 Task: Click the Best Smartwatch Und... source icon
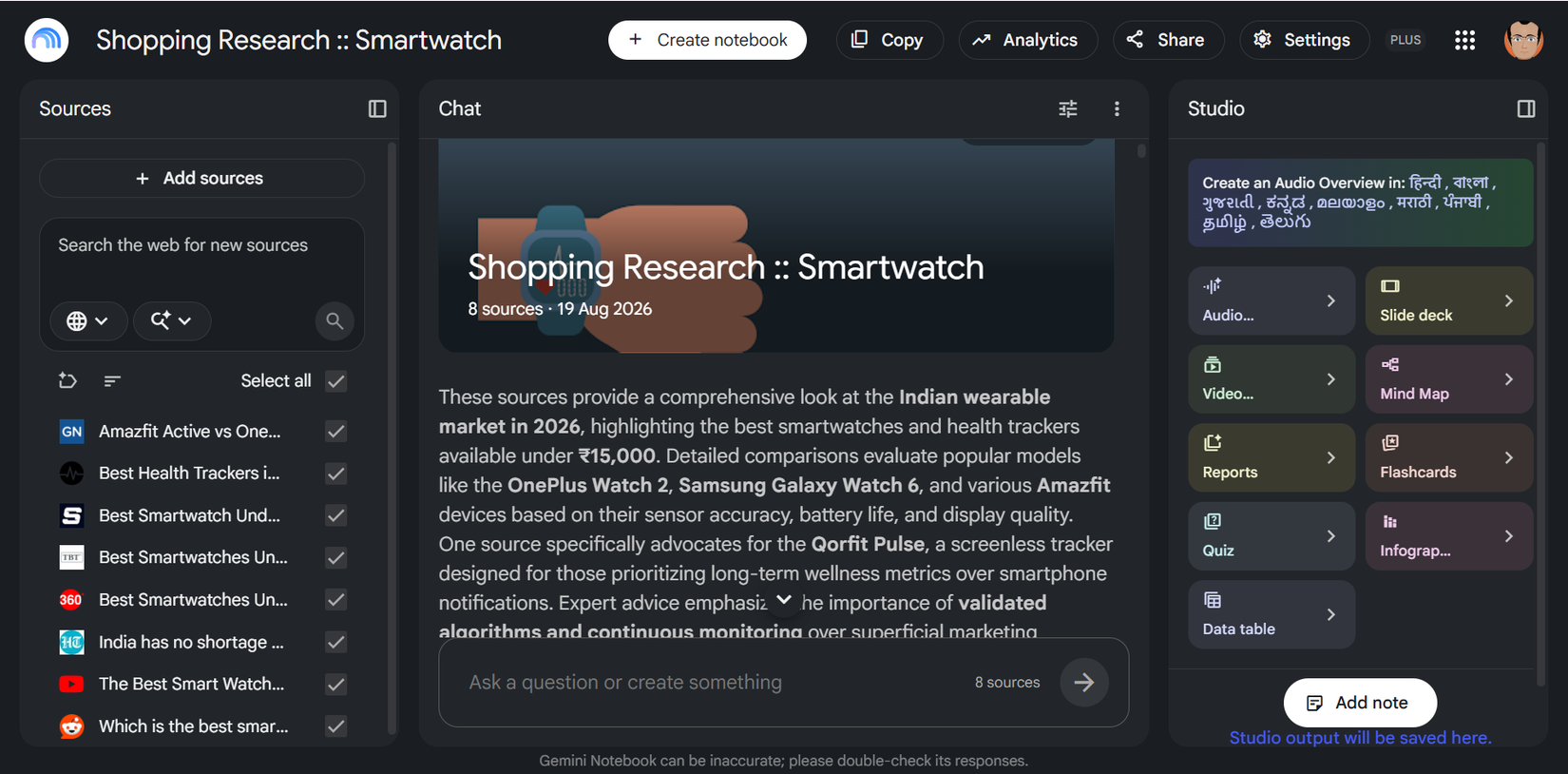(x=71, y=515)
